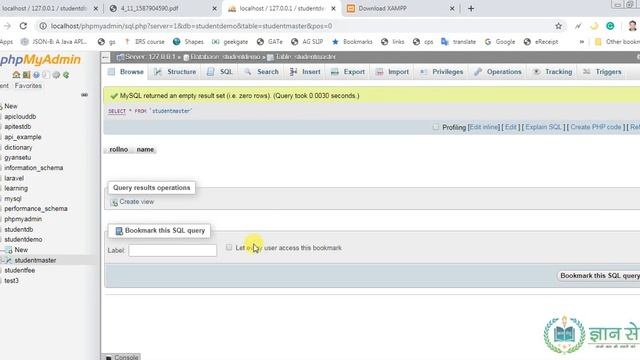Expand the studentdb database
640x360 pixels.
(18, 229)
